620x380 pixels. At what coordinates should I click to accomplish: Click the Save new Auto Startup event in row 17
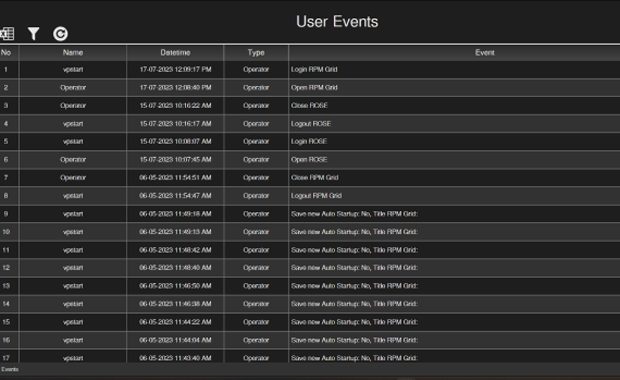354,358
